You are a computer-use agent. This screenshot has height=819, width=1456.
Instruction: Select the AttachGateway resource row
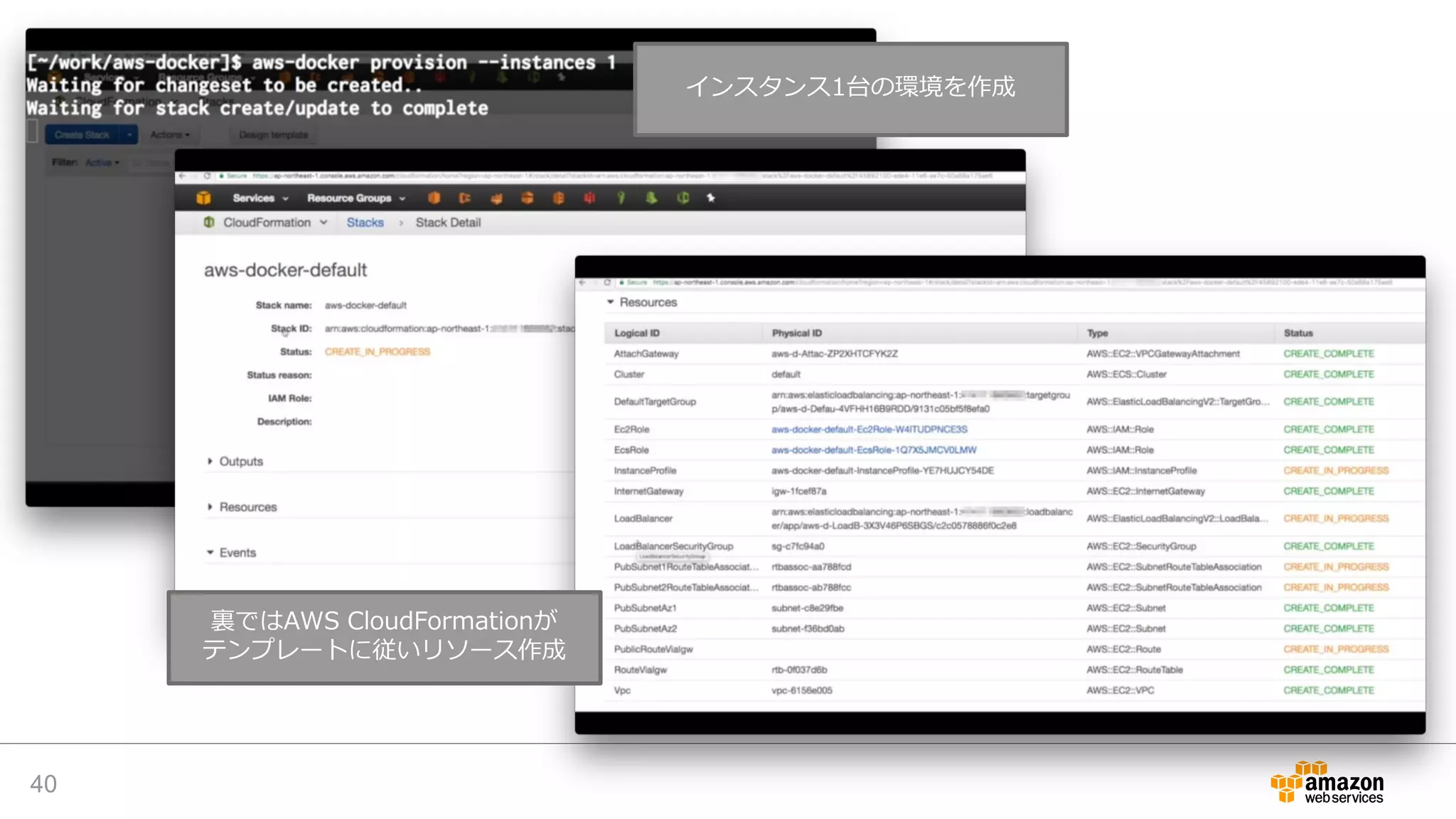(1015, 353)
